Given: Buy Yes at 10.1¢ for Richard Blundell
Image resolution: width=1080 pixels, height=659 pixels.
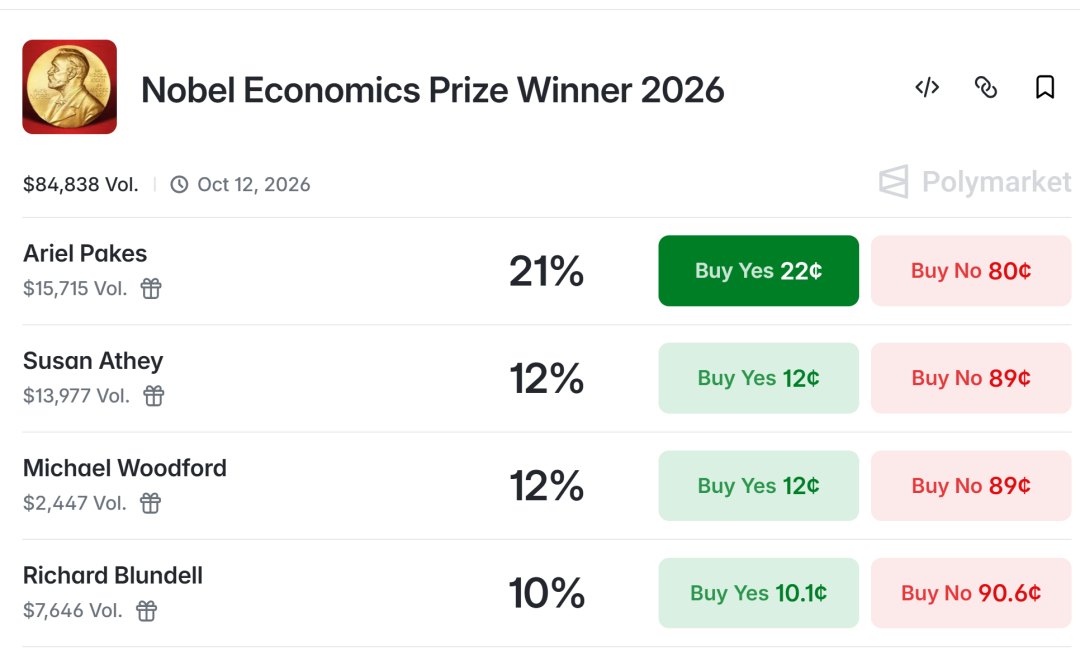Looking at the screenshot, I should (758, 593).
